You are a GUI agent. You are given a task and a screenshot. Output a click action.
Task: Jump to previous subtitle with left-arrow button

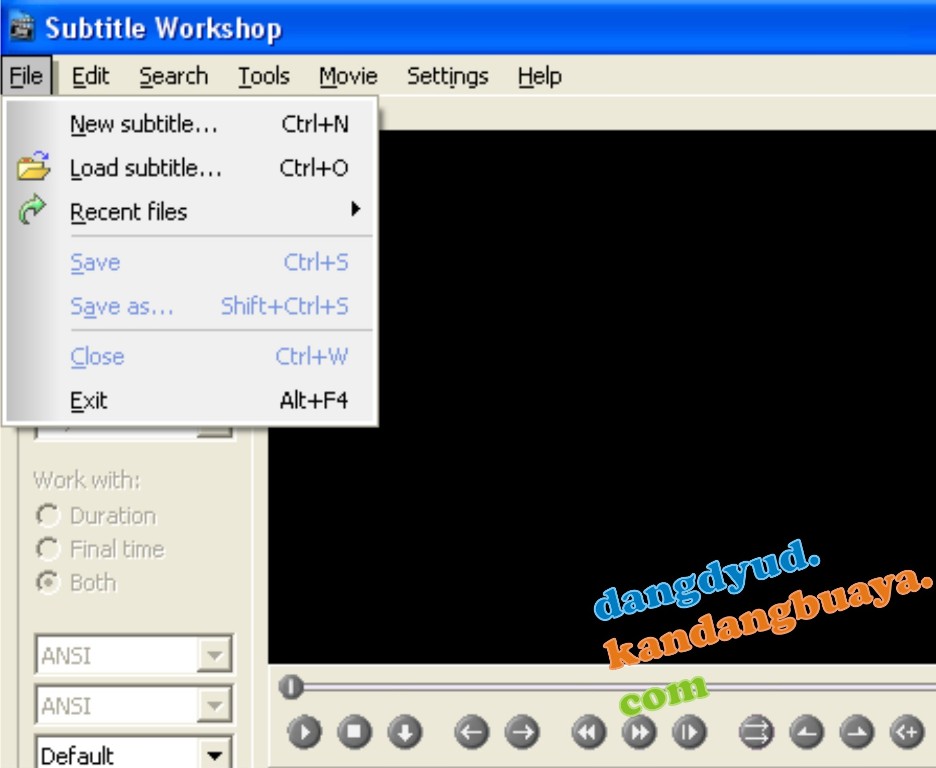point(472,732)
